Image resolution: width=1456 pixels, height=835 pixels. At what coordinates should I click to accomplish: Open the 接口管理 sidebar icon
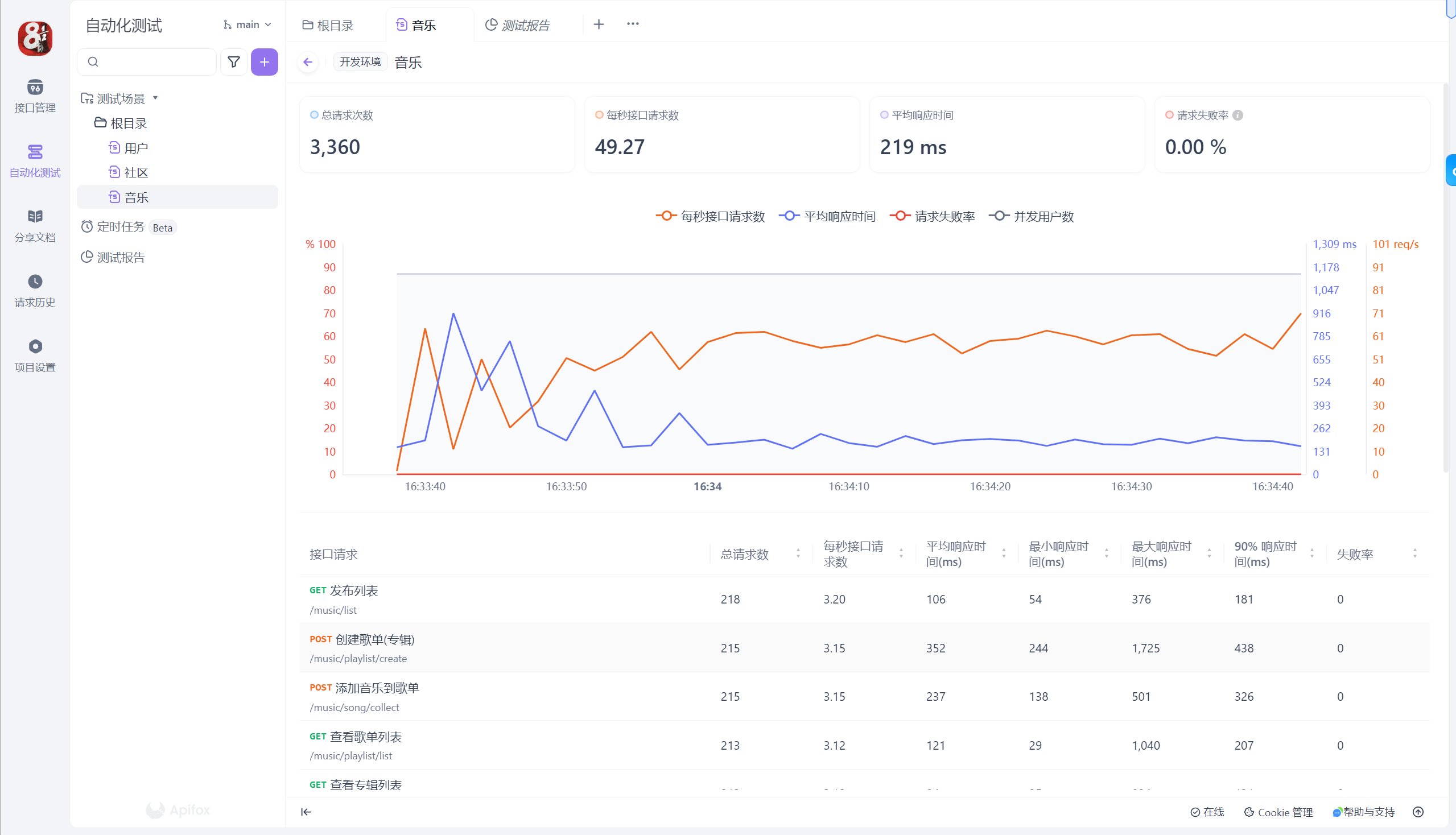34,95
